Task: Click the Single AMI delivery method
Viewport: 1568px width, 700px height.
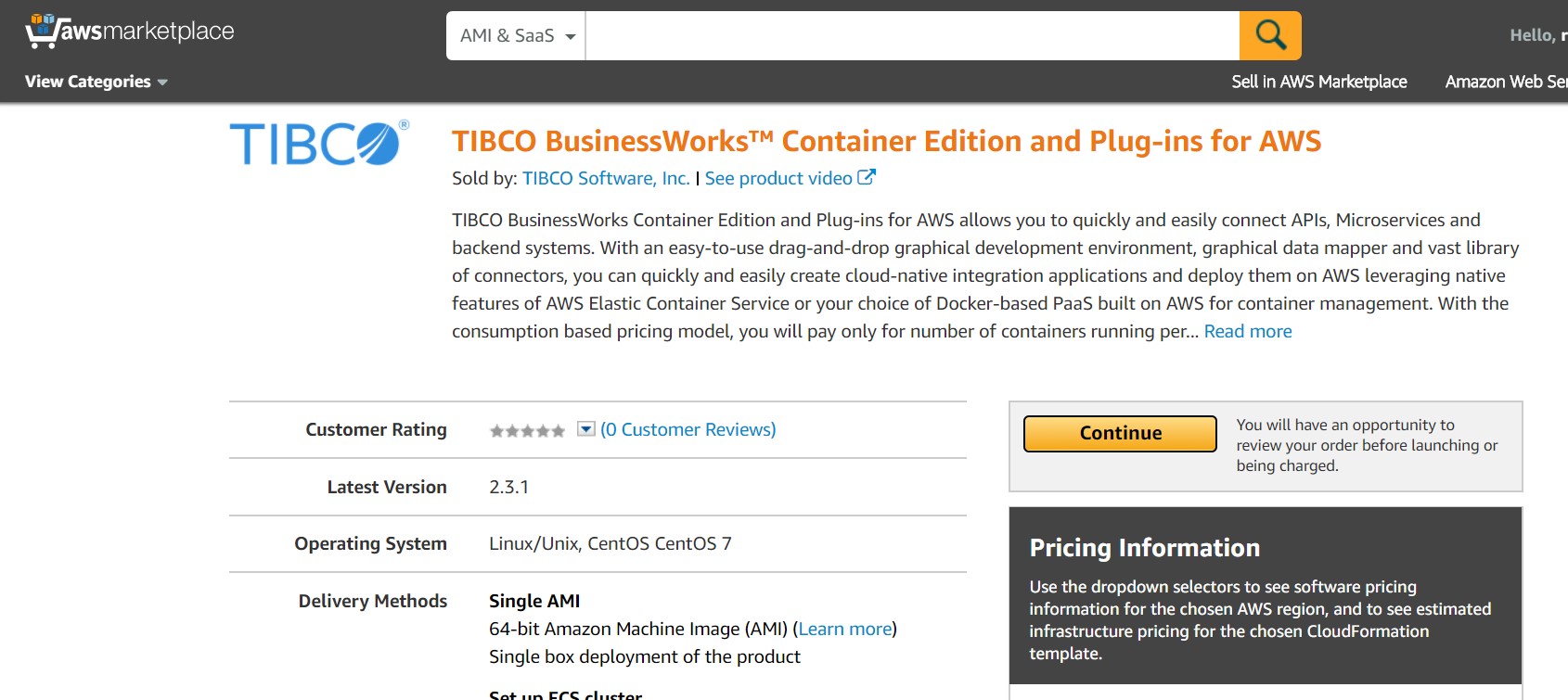Action: pyautogui.click(x=534, y=601)
